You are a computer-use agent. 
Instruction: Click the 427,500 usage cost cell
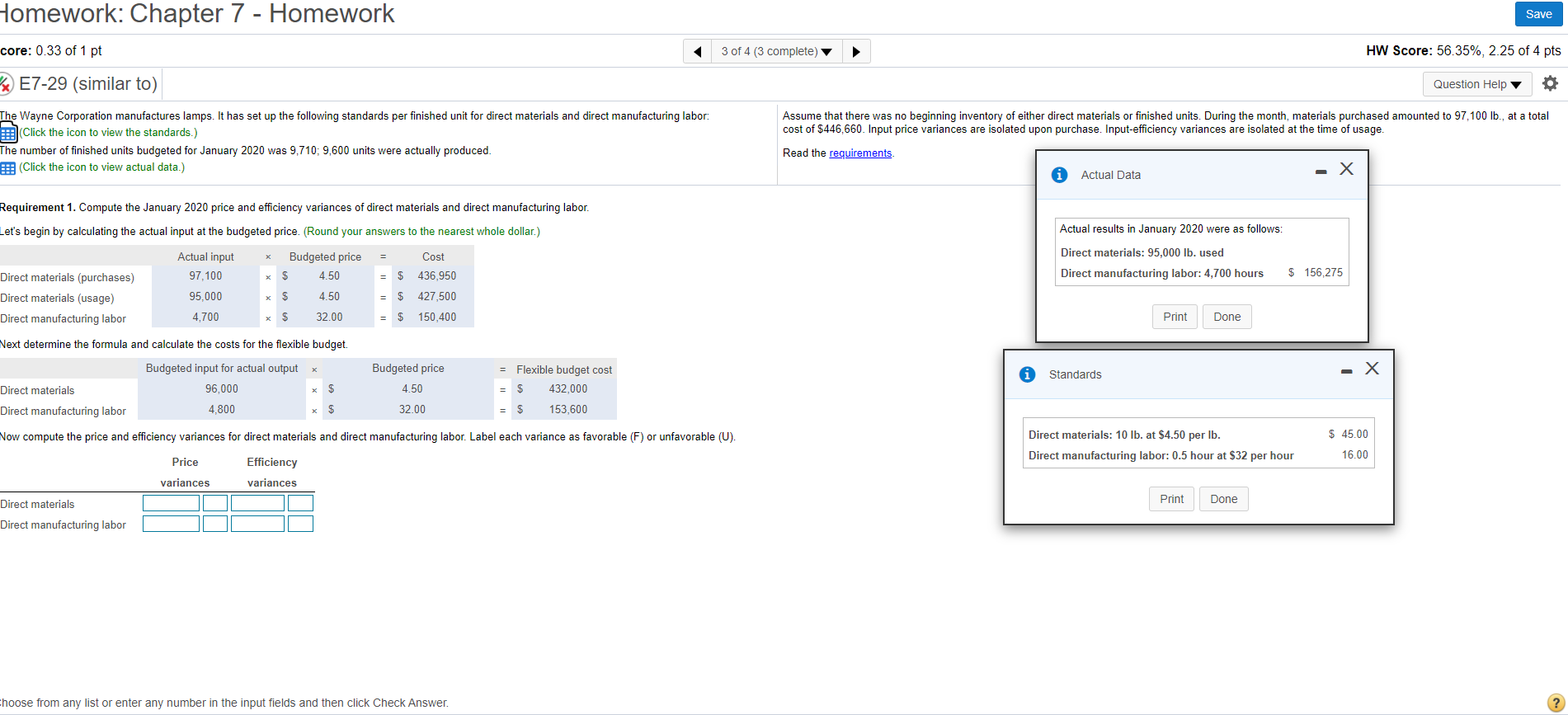coord(436,297)
